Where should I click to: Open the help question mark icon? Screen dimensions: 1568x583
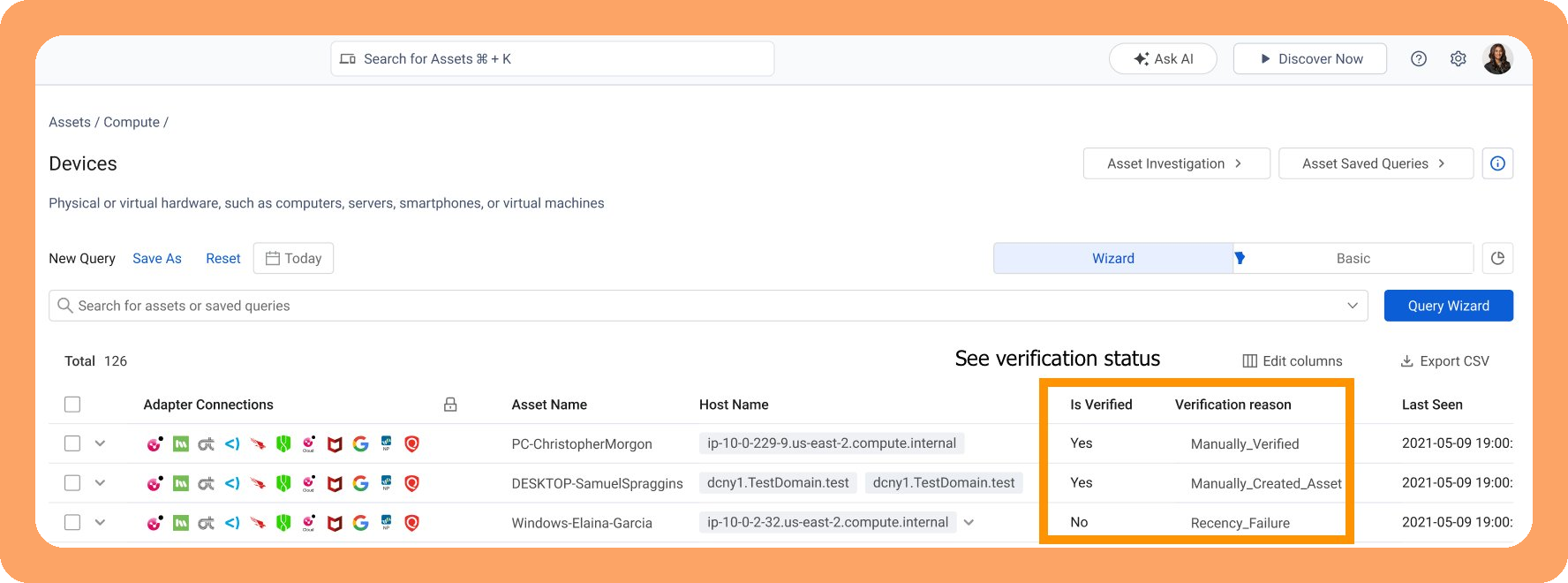tap(1419, 59)
